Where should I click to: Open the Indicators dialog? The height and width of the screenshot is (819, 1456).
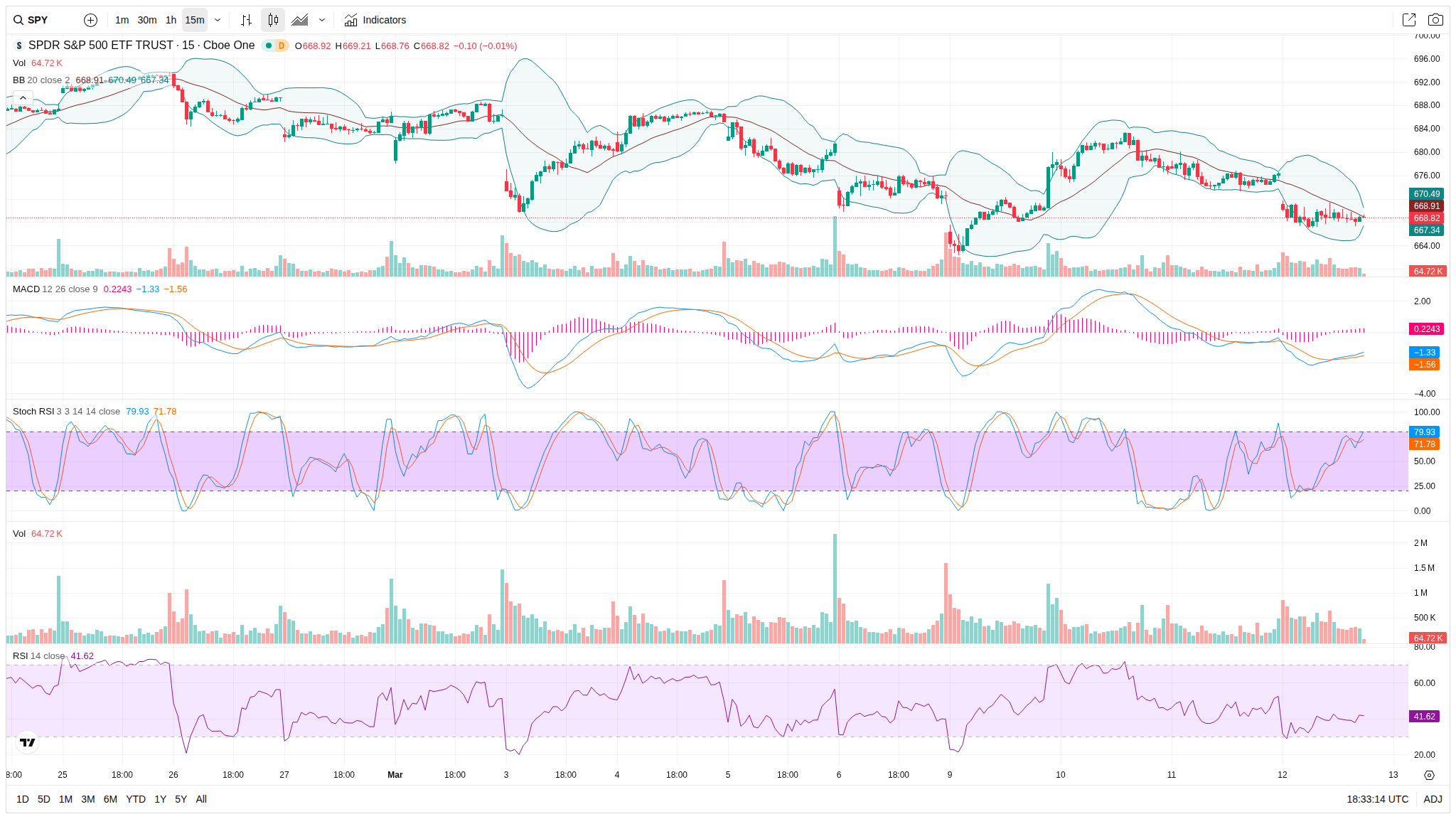click(x=375, y=20)
